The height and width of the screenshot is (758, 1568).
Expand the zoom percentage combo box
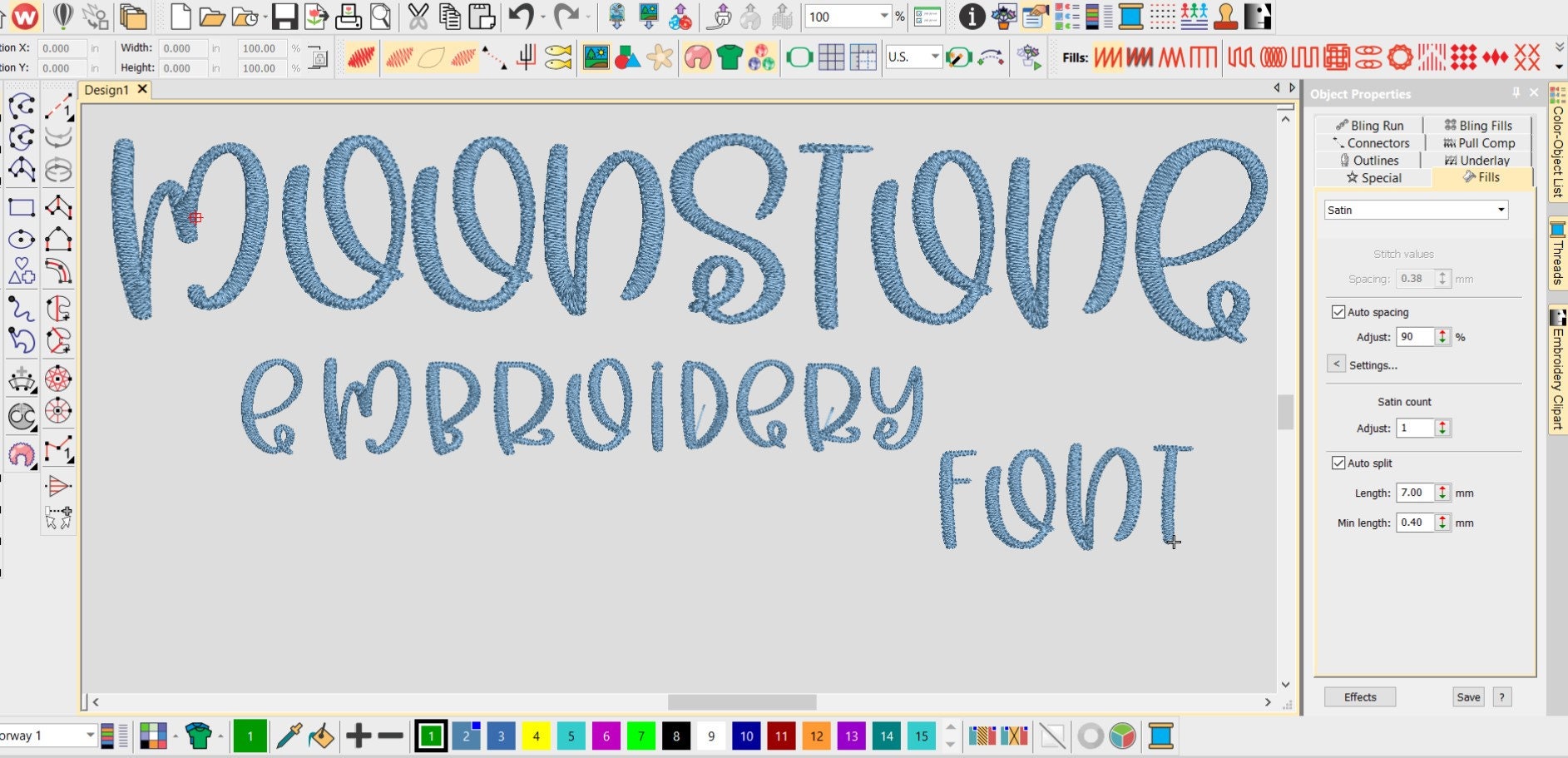(883, 16)
